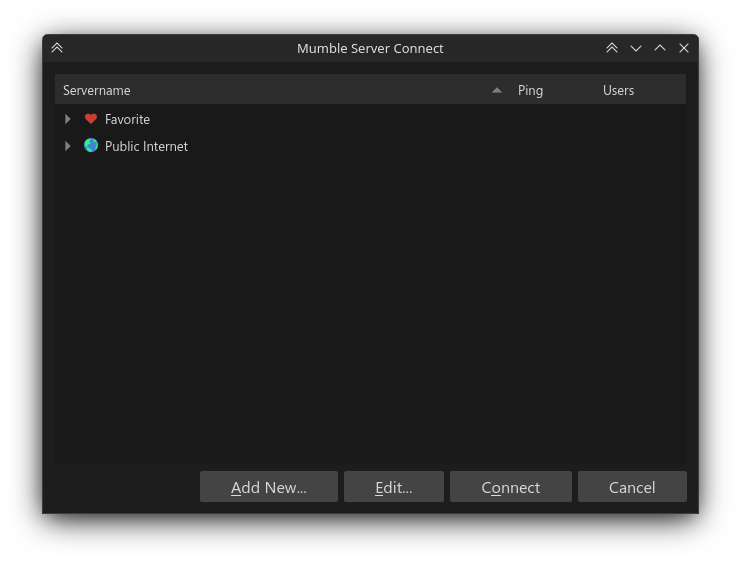
Task: Expand the Public Internet server list
Action: tap(68, 146)
